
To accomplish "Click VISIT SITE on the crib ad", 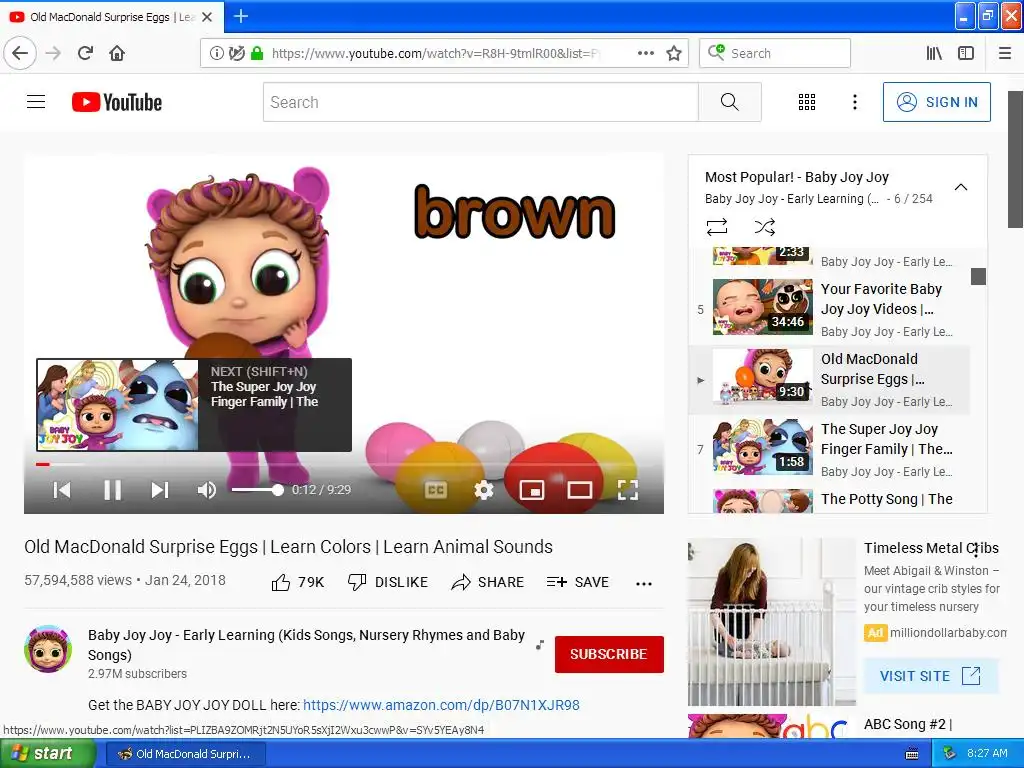I will pos(931,676).
